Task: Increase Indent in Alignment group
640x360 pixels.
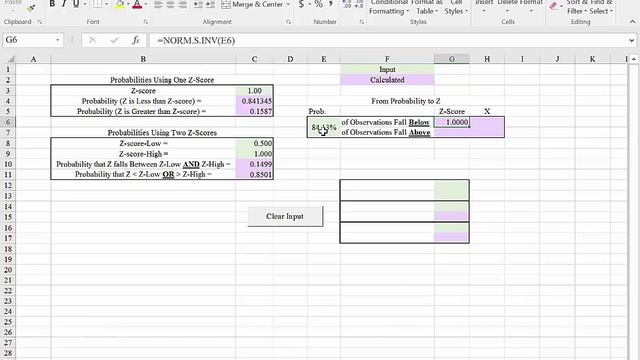Action: pos(210,4)
